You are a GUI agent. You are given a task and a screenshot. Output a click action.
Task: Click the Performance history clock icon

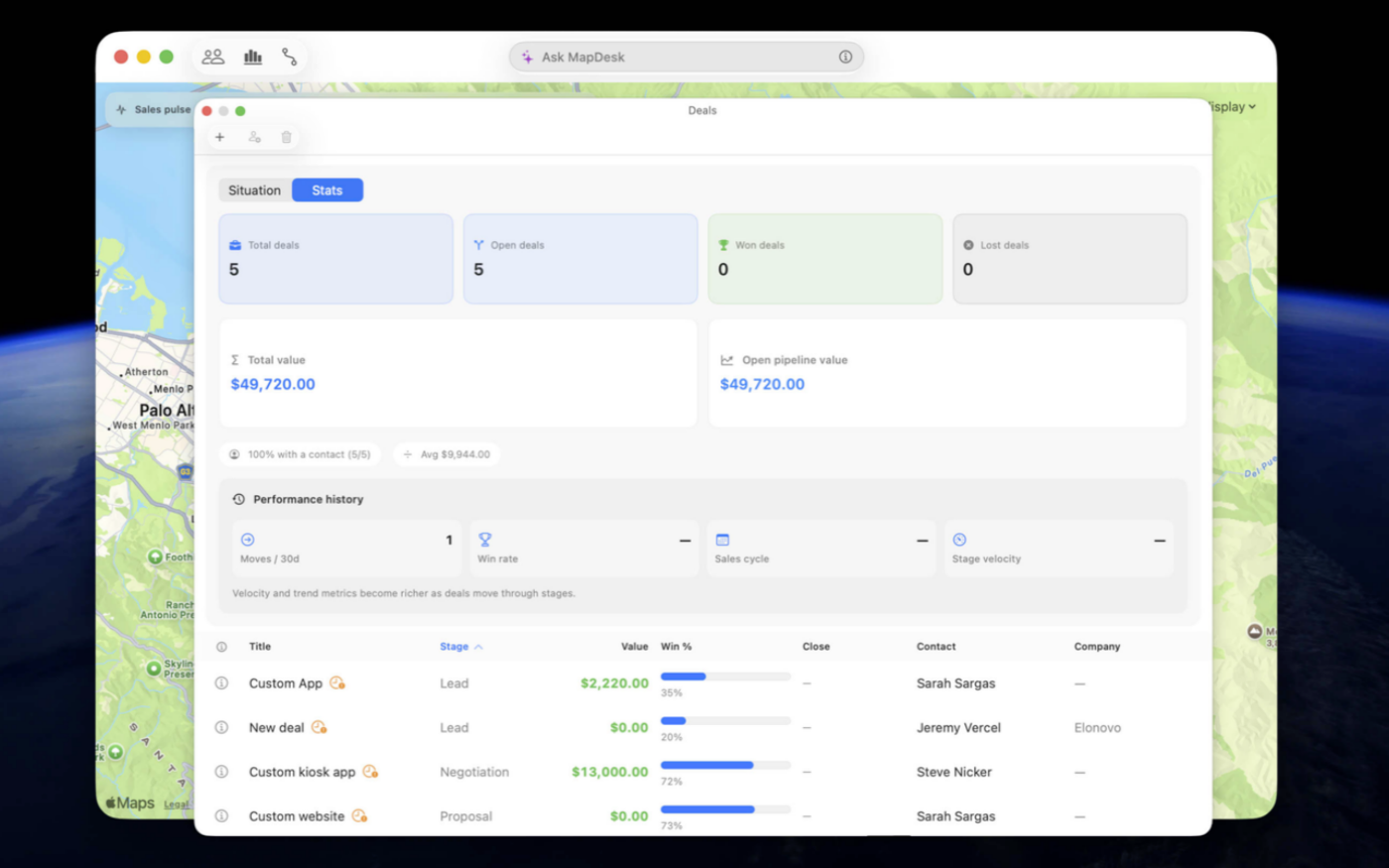click(x=239, y=499)
